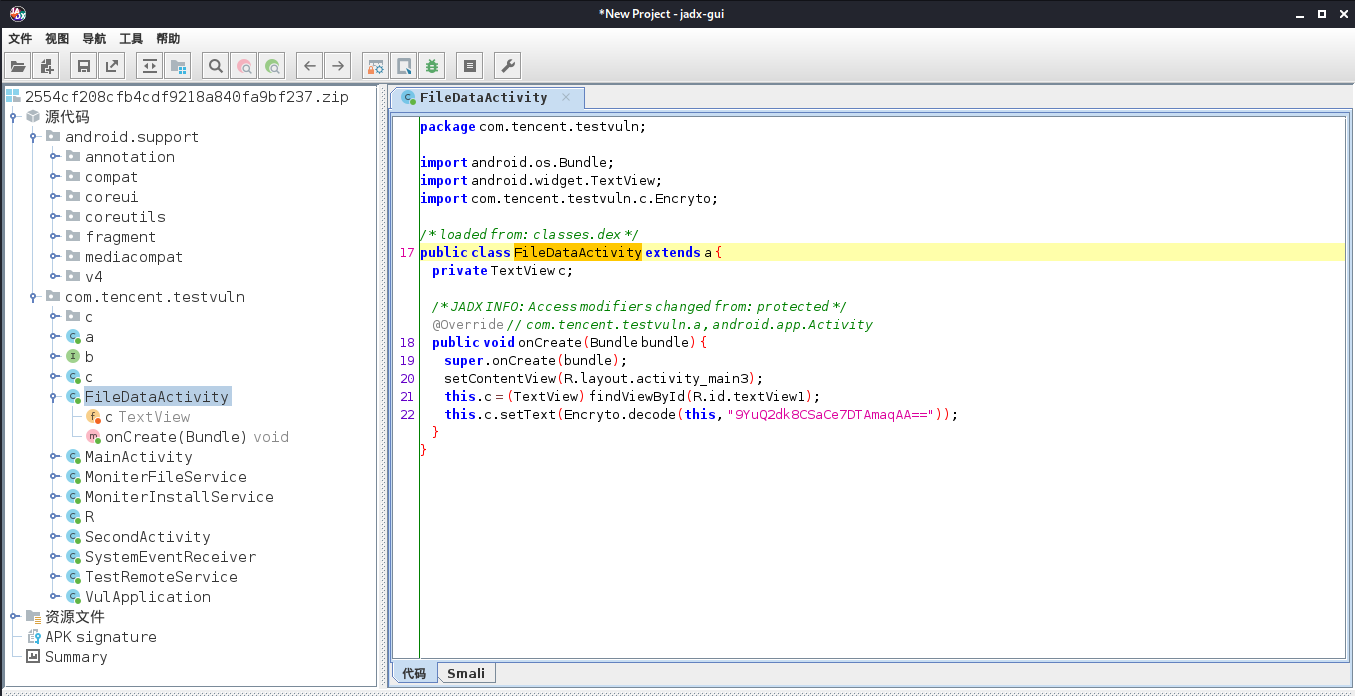Click the add files toolbar icon
Image resolution: width=1355 pixels, height=696 pixels.
click(x=45, y=66)
